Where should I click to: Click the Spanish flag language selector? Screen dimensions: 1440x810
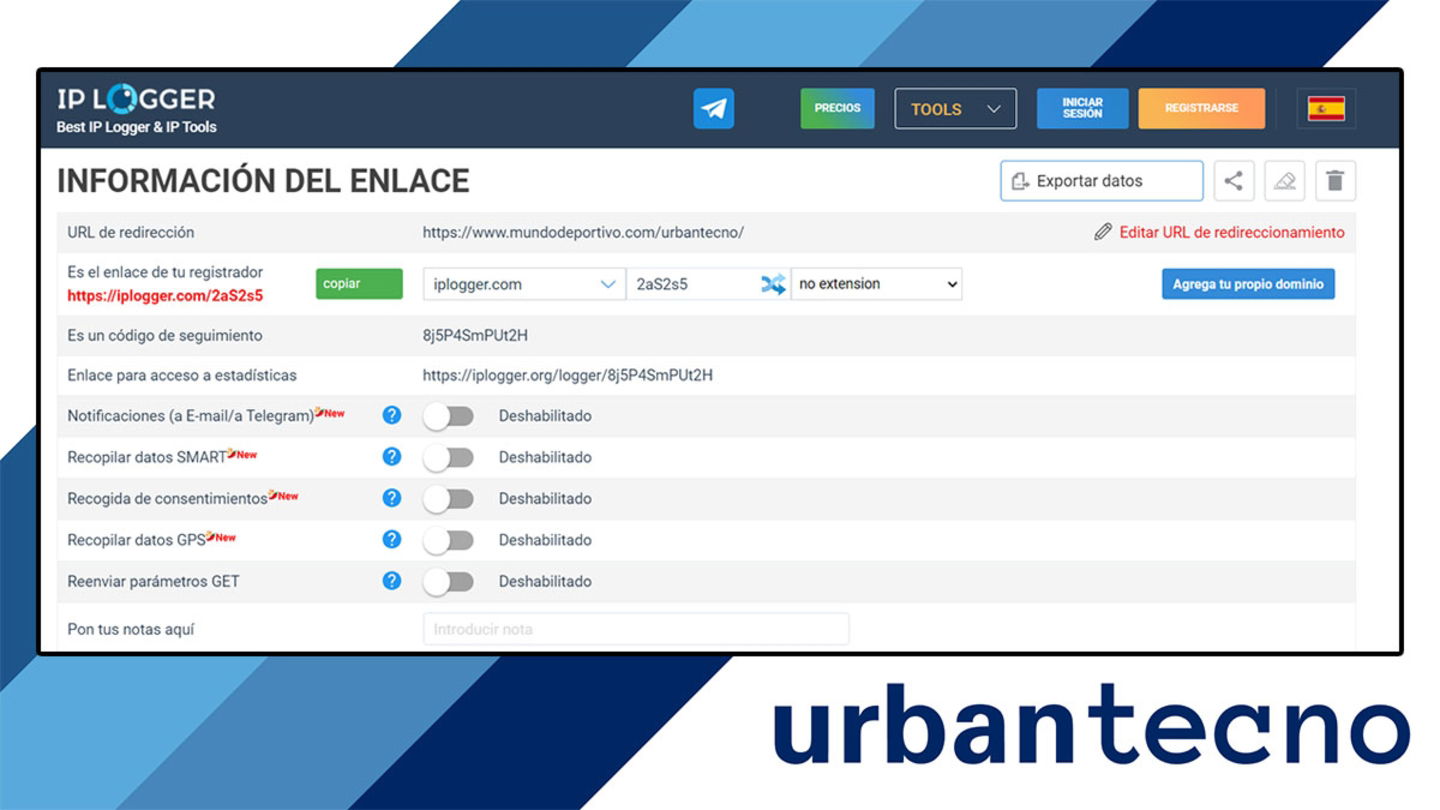click(1326, 109)
